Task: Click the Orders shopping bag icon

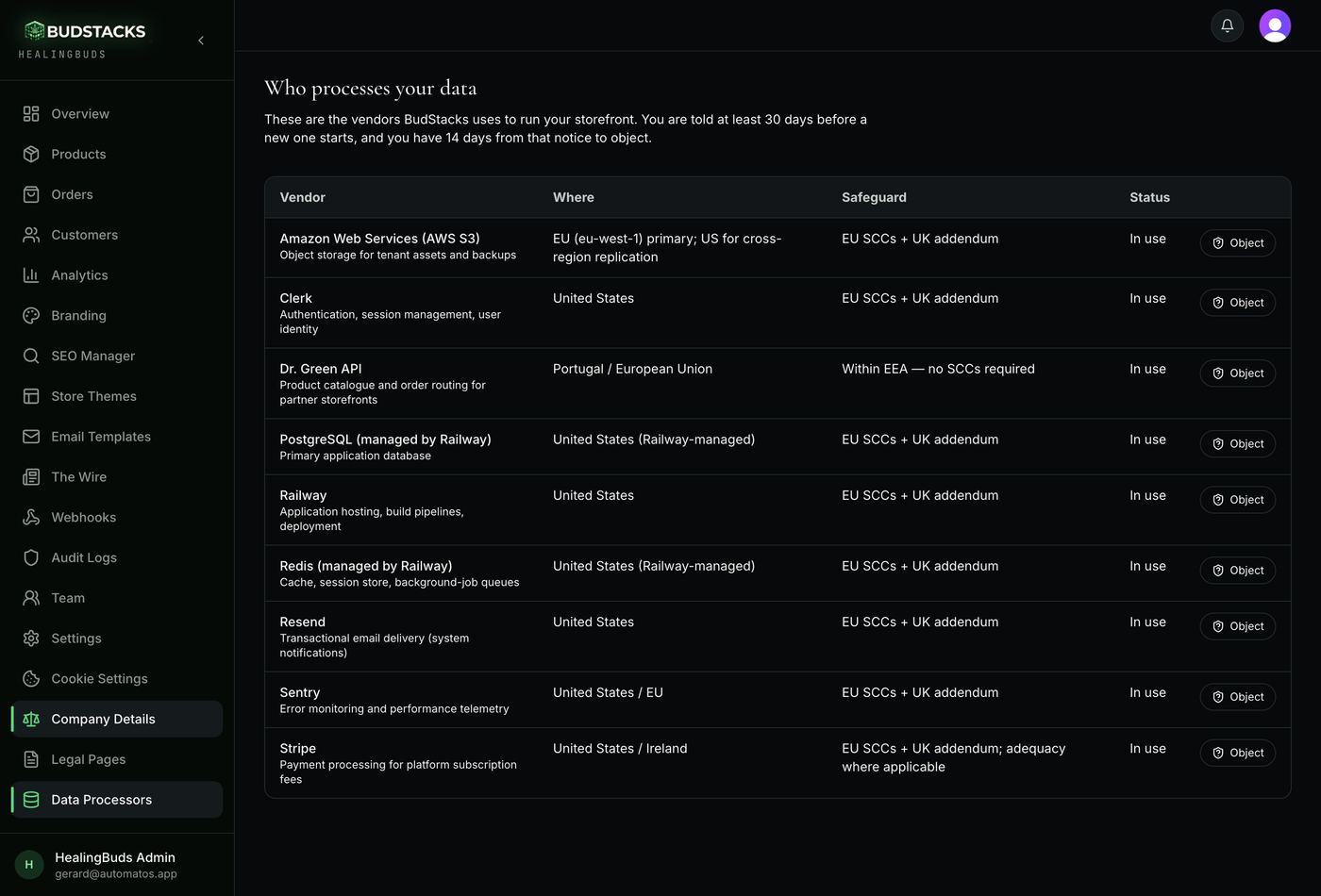Action: [x=31, y=195]
